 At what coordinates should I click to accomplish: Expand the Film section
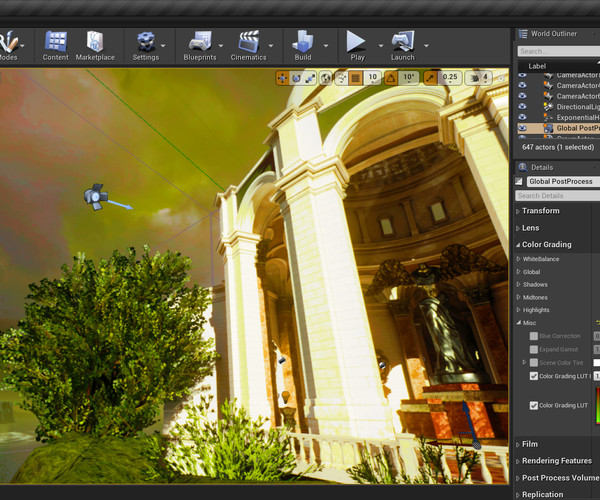(518, 444)
